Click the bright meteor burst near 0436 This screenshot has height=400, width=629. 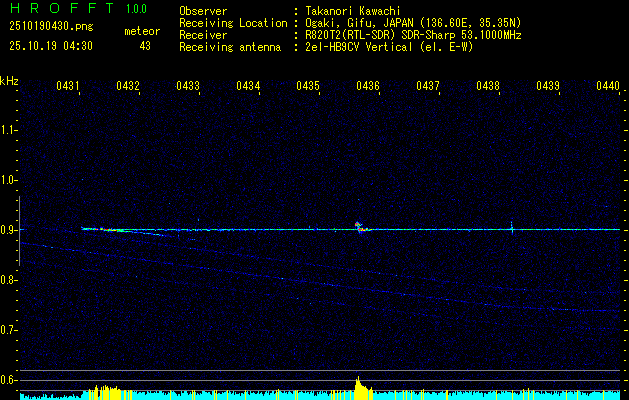click(361, 227)
